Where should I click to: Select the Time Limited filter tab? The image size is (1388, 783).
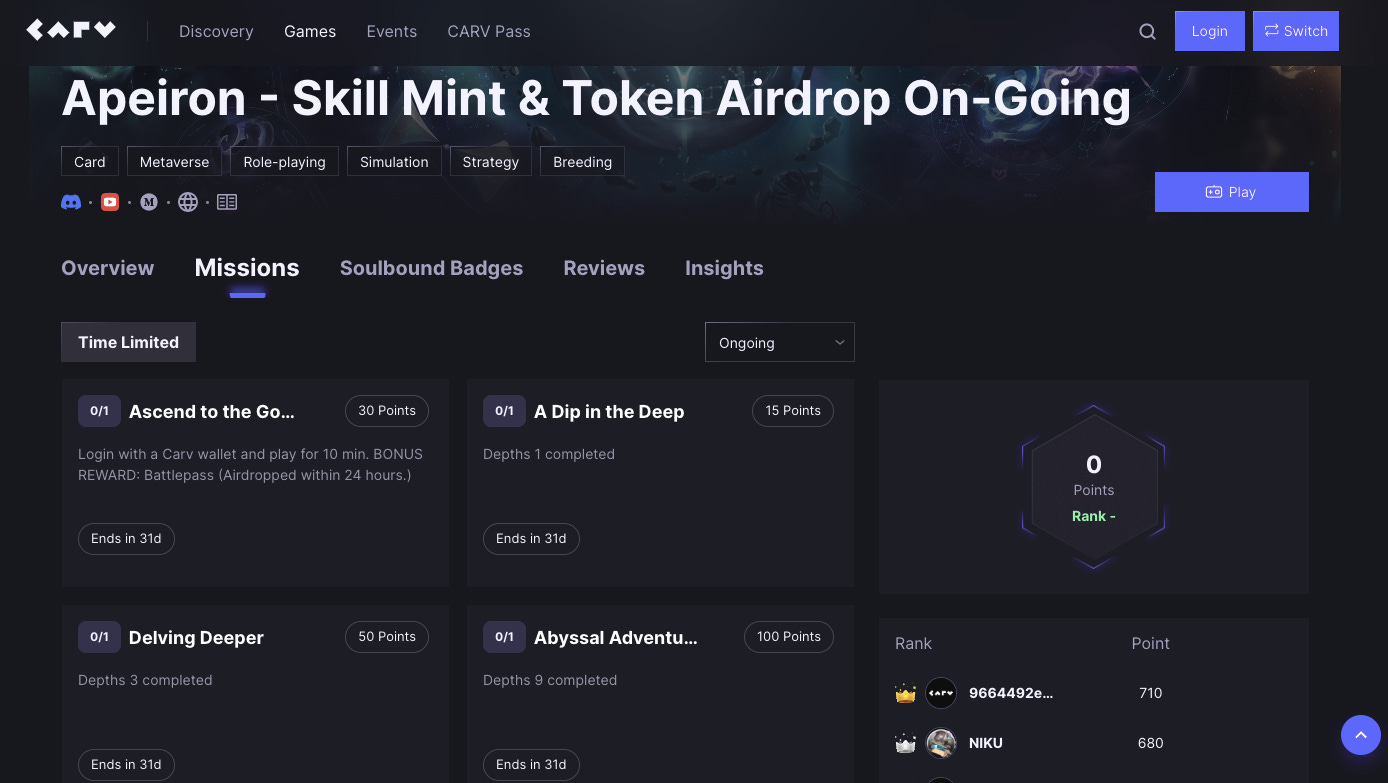point(128,342)
